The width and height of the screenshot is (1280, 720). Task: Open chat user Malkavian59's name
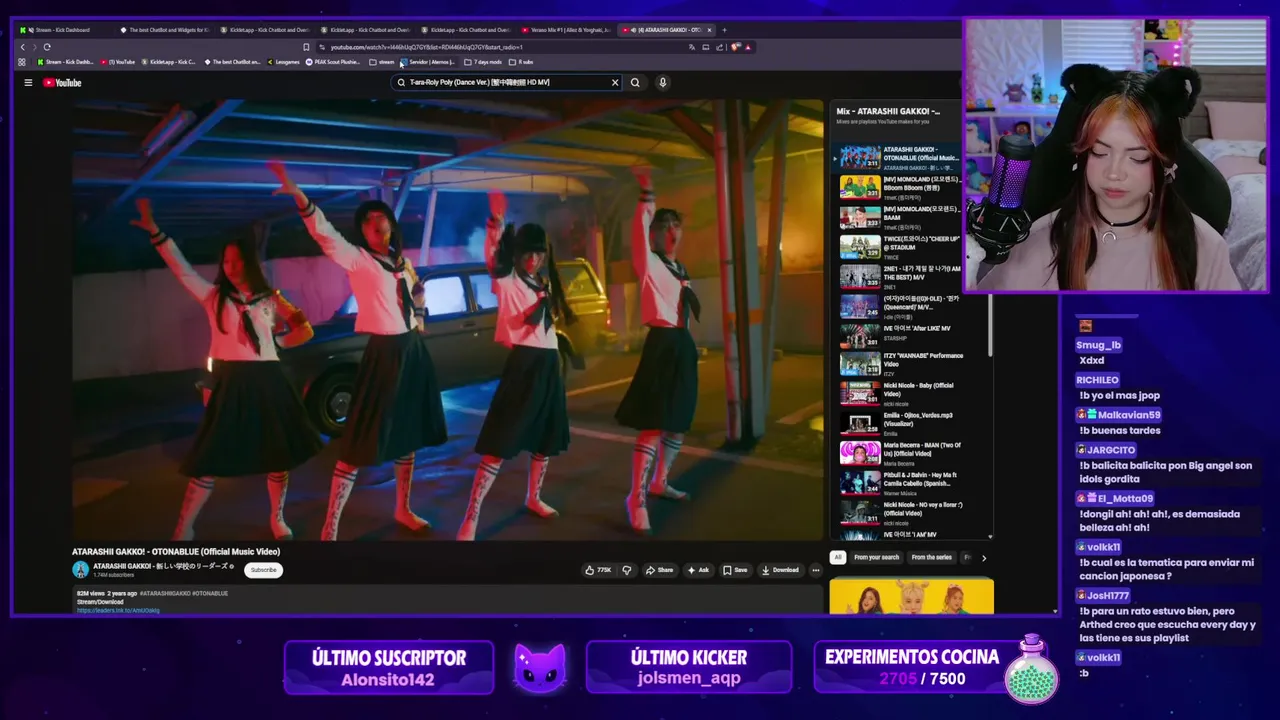[x=1129, y=415]
